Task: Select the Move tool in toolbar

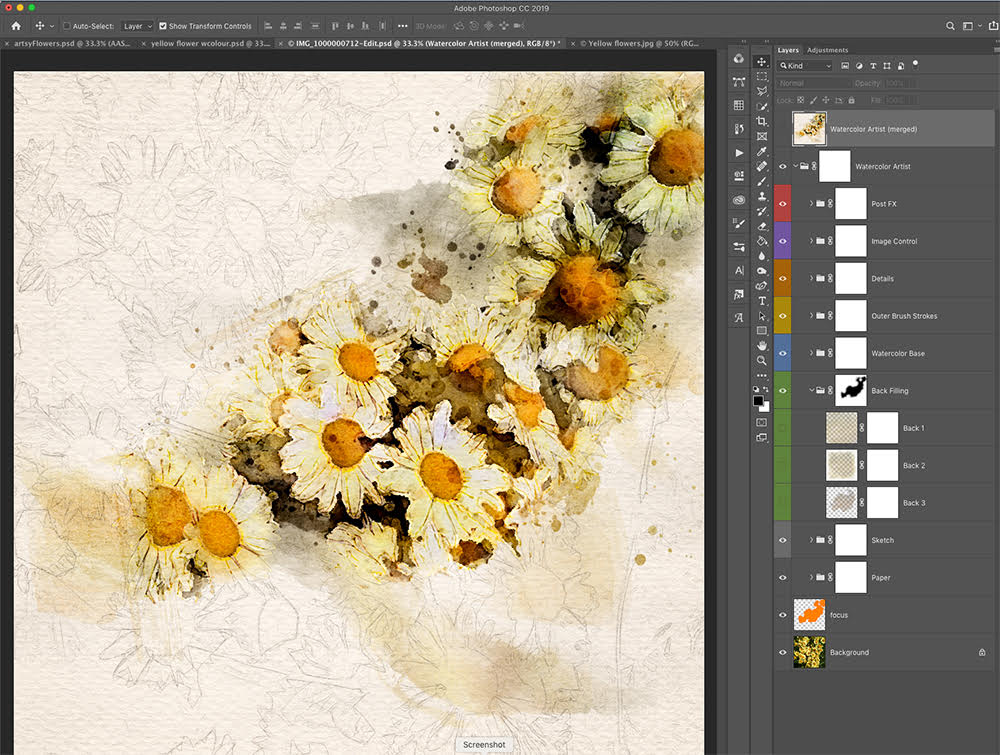Action: (761, 62)
